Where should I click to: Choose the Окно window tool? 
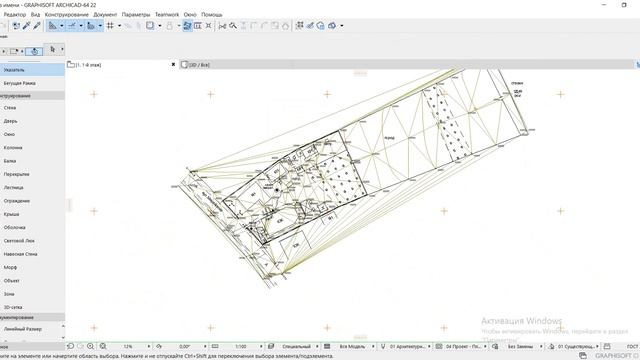click(32, 134)
